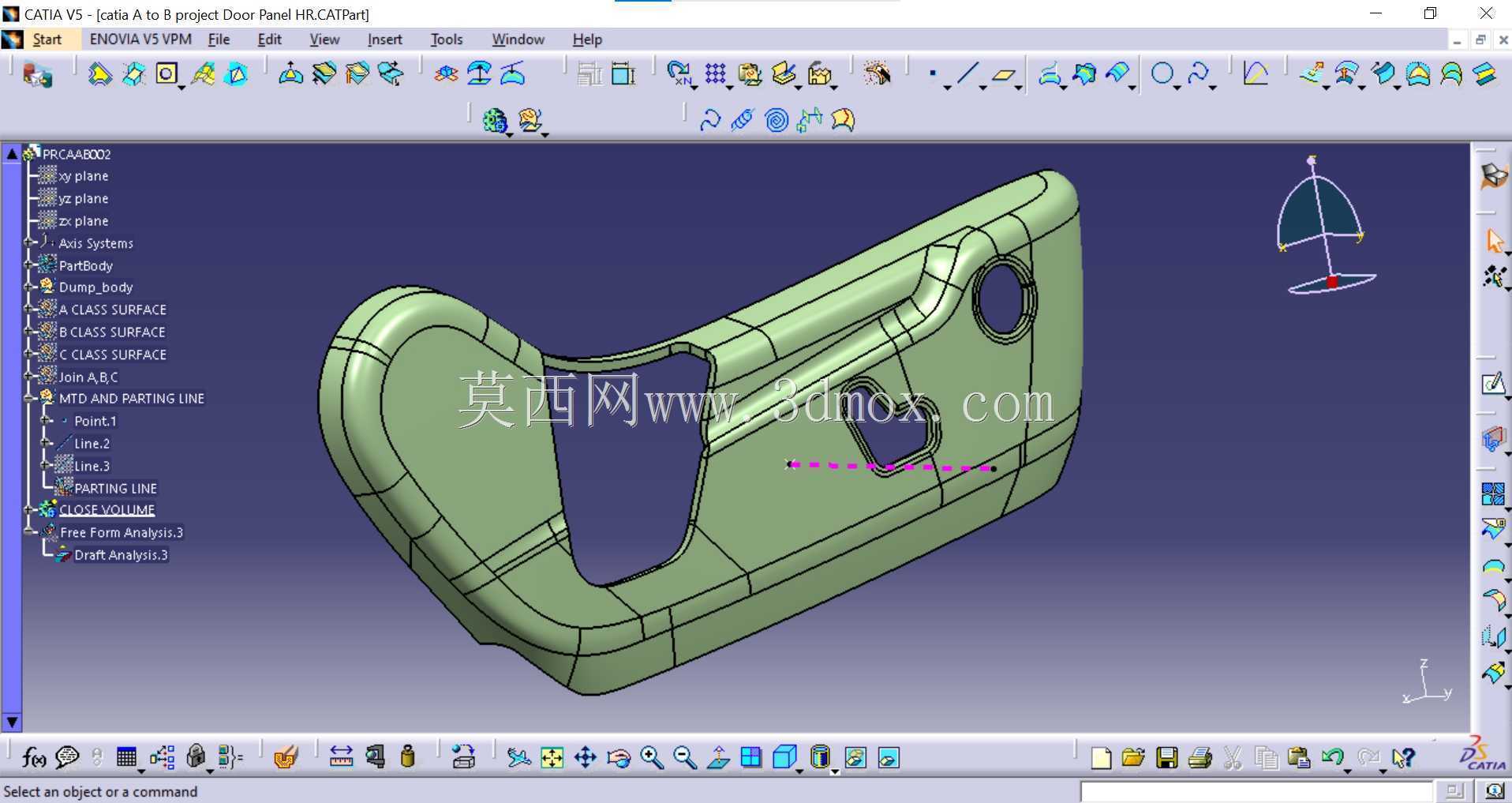The image size is (1512, 803).
Task: Select the Pan view tool
Action: coord(586,758)
